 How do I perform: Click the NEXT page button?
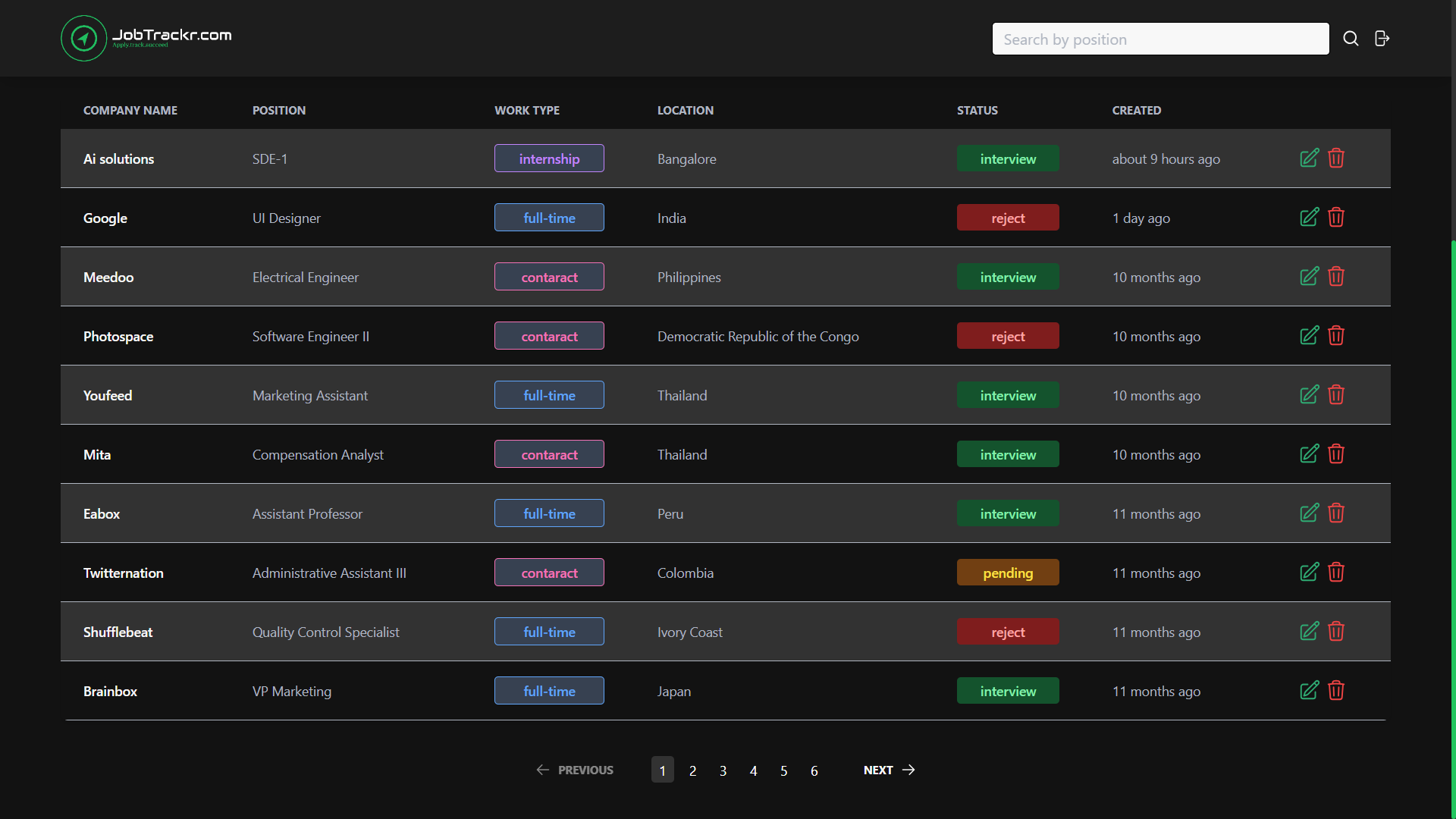pos(889,770)
